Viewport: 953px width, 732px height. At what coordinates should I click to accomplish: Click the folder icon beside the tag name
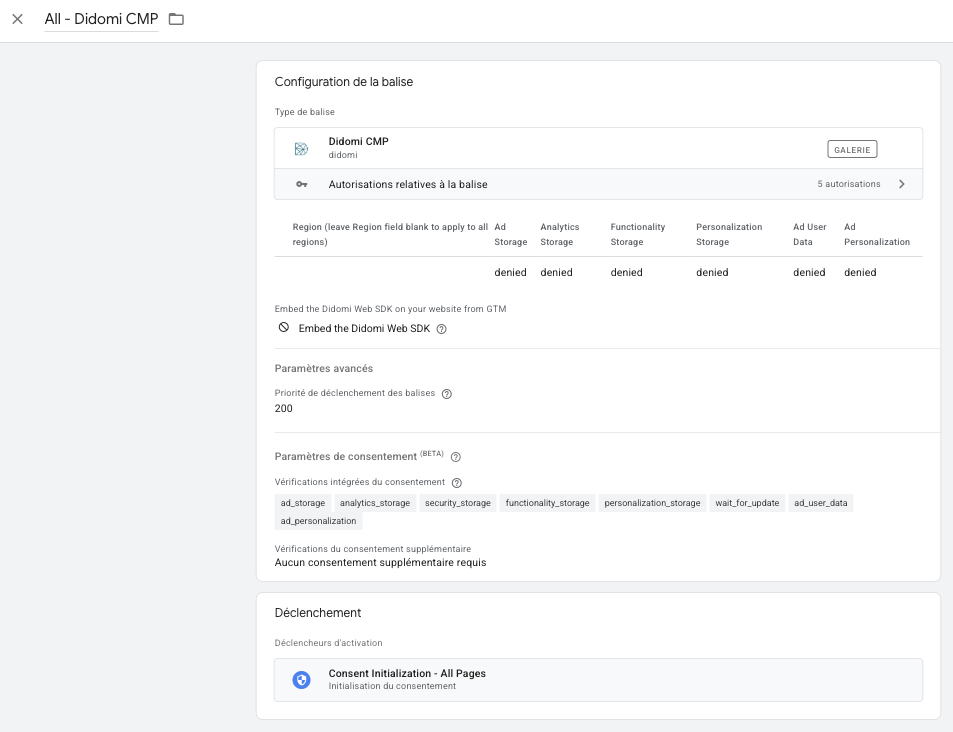(x=176, y=19)
